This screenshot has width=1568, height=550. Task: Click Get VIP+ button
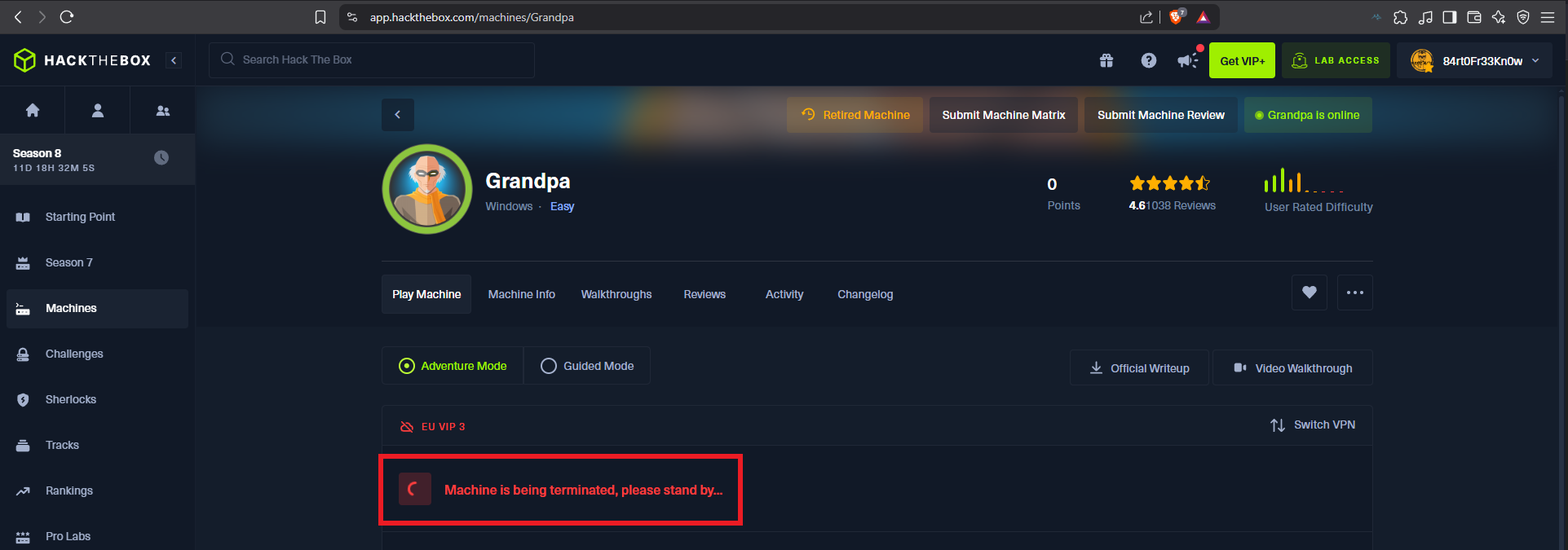point(1242,60)
